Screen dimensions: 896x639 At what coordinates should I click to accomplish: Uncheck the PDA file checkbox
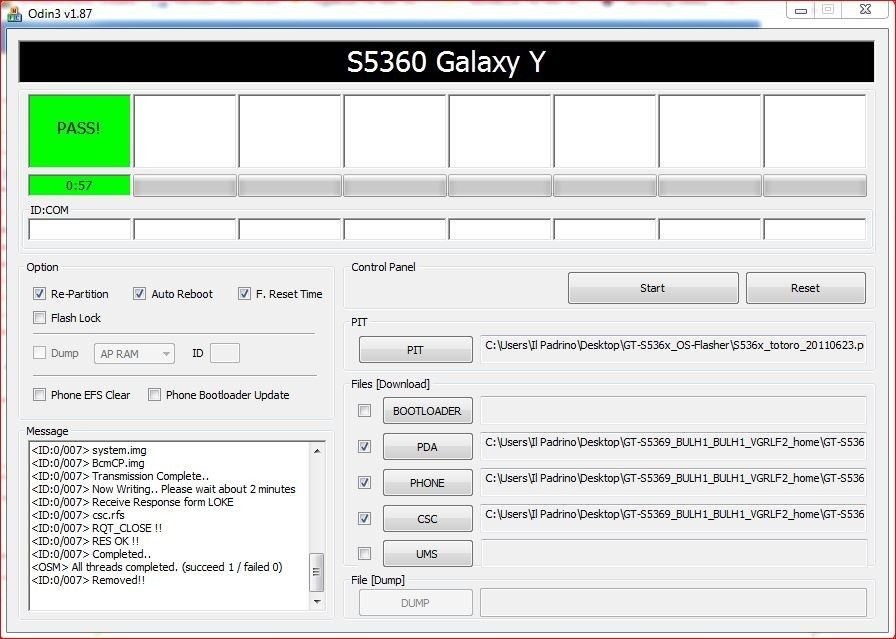(x=364, y=446)
